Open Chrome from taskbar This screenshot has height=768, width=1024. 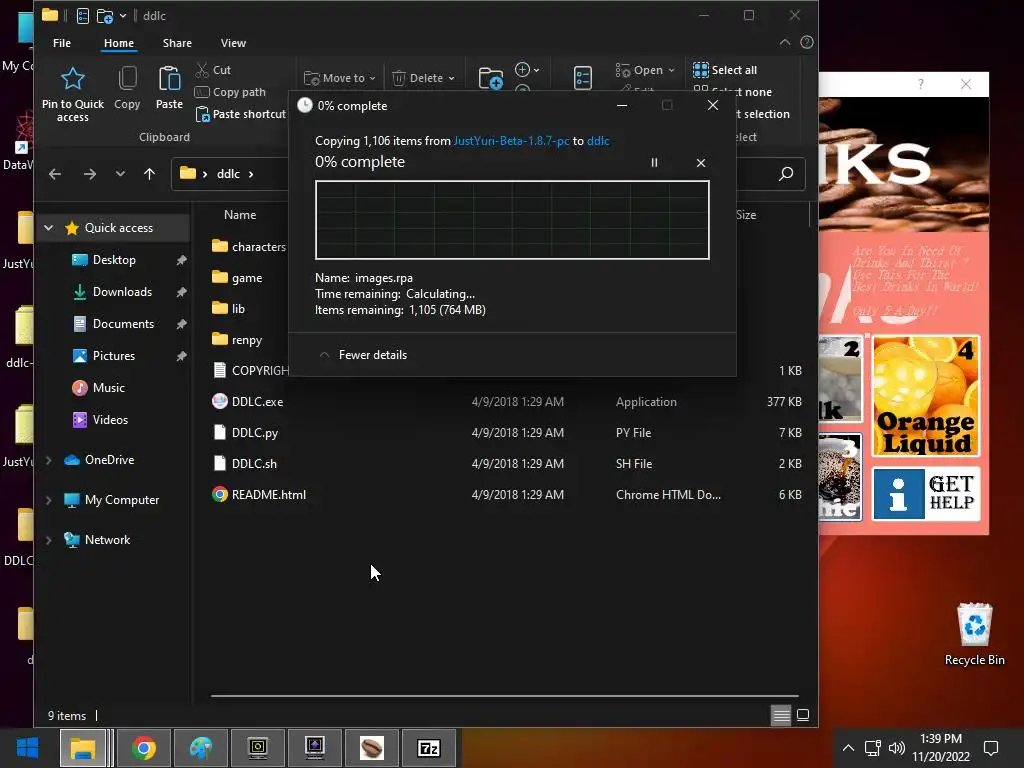coord(144,748)
